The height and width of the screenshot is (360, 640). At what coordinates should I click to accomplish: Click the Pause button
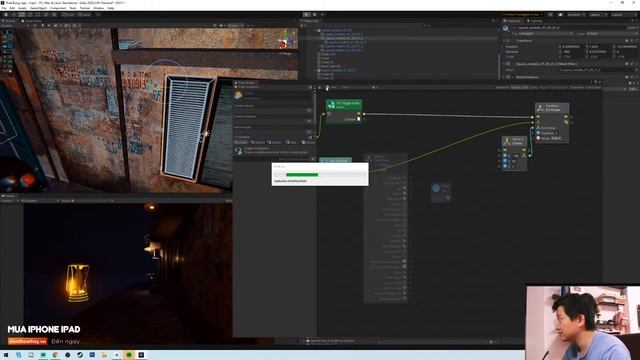(314, 15)
